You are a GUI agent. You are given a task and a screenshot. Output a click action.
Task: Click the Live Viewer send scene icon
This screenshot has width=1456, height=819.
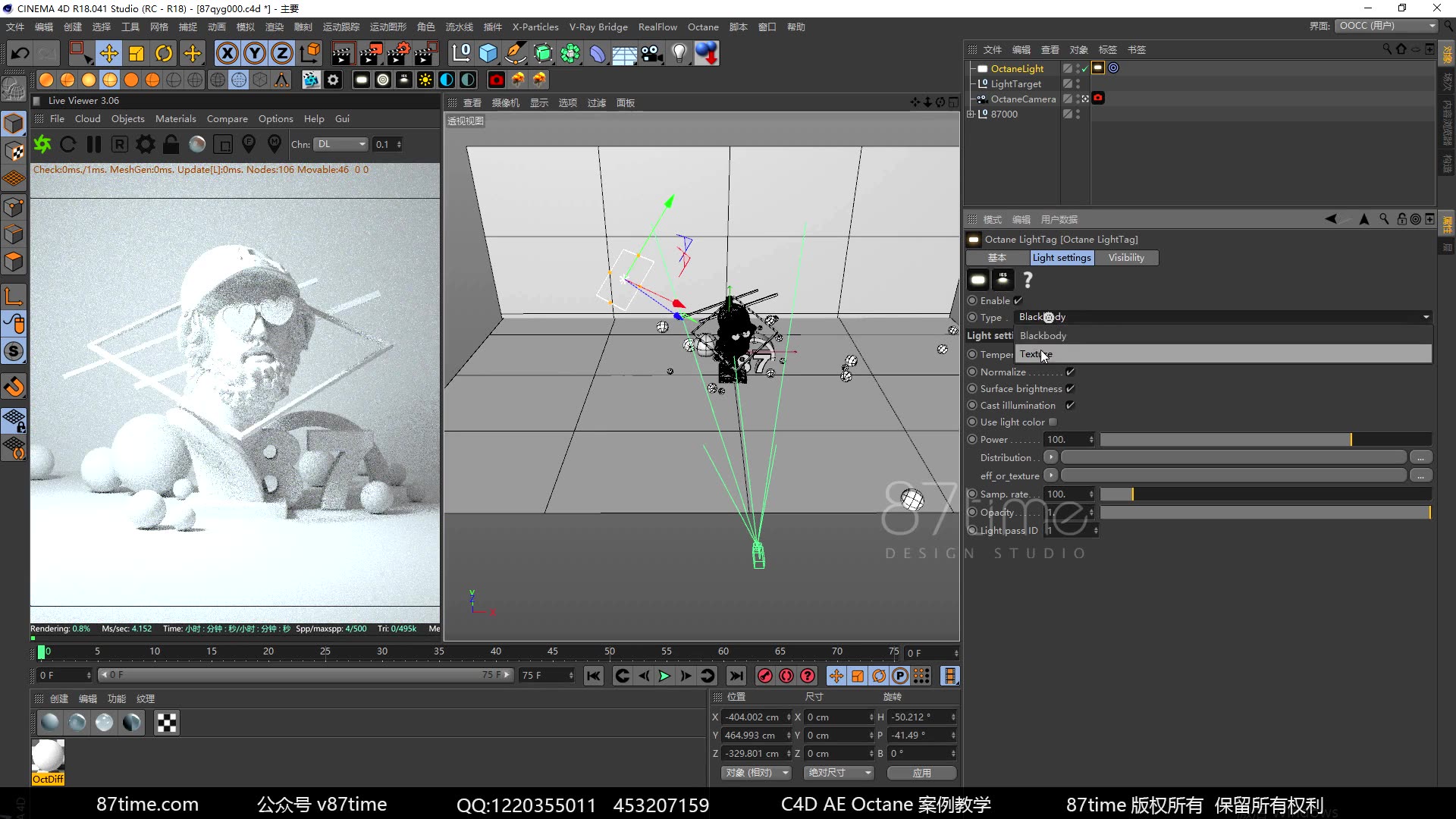(x=42, y=144)
